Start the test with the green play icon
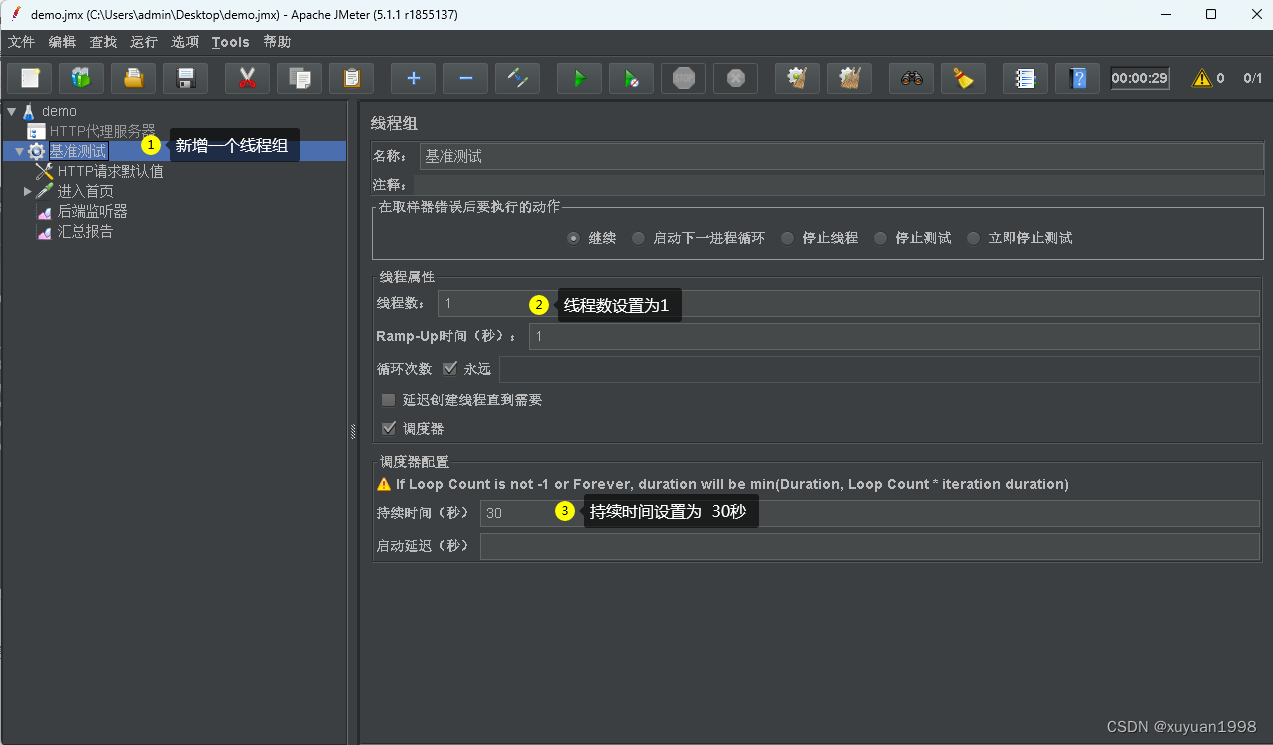Viewport: 1273px width, 745px height. 579,78
